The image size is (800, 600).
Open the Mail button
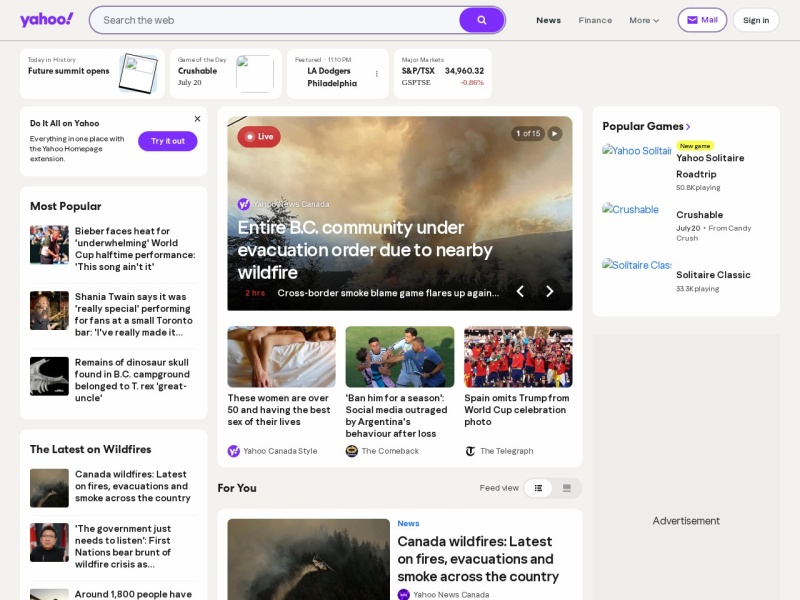click(702, 20)
